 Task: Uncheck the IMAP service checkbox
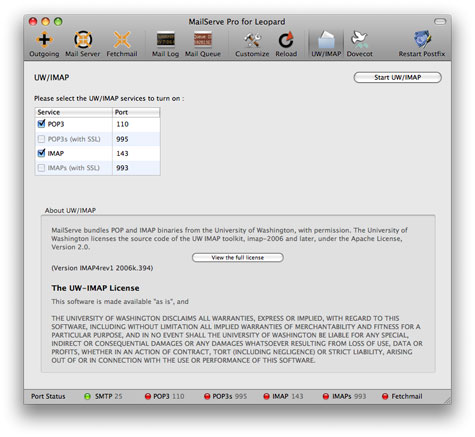[x=41, y=153]
